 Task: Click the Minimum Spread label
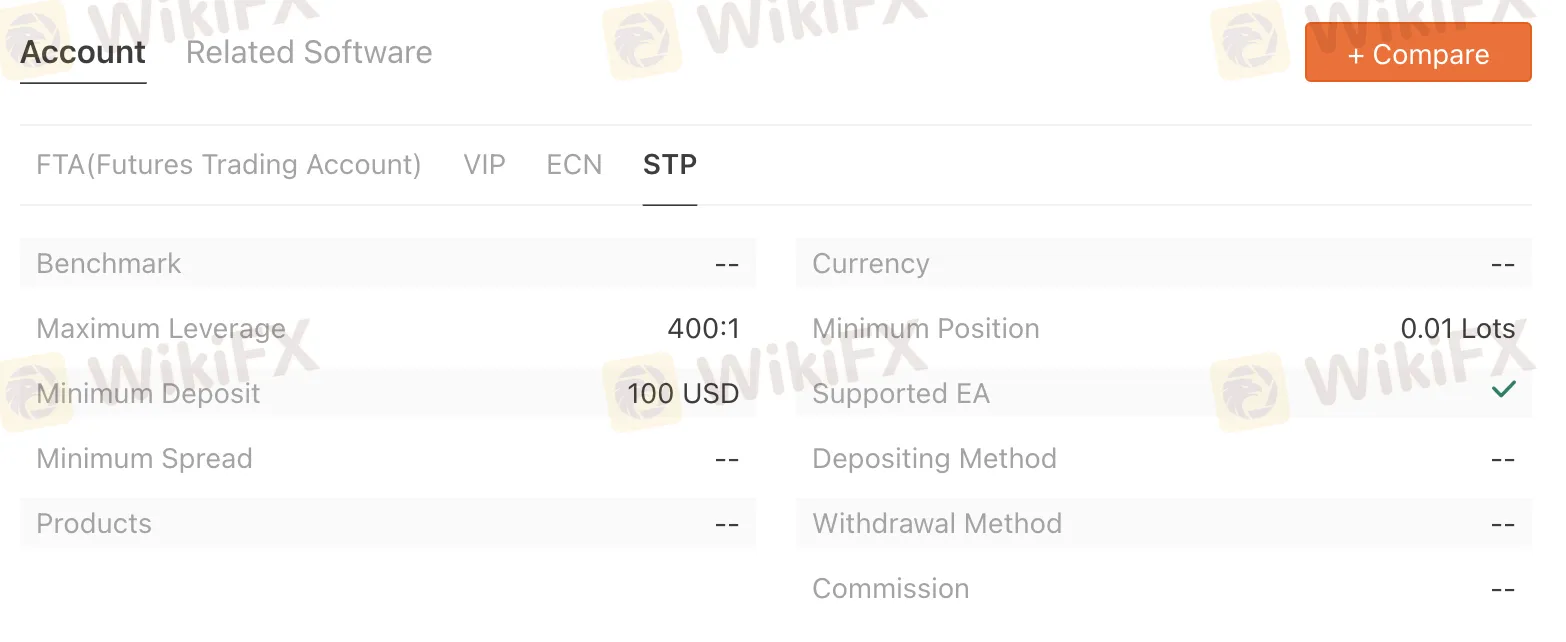(x=144, y=459)
